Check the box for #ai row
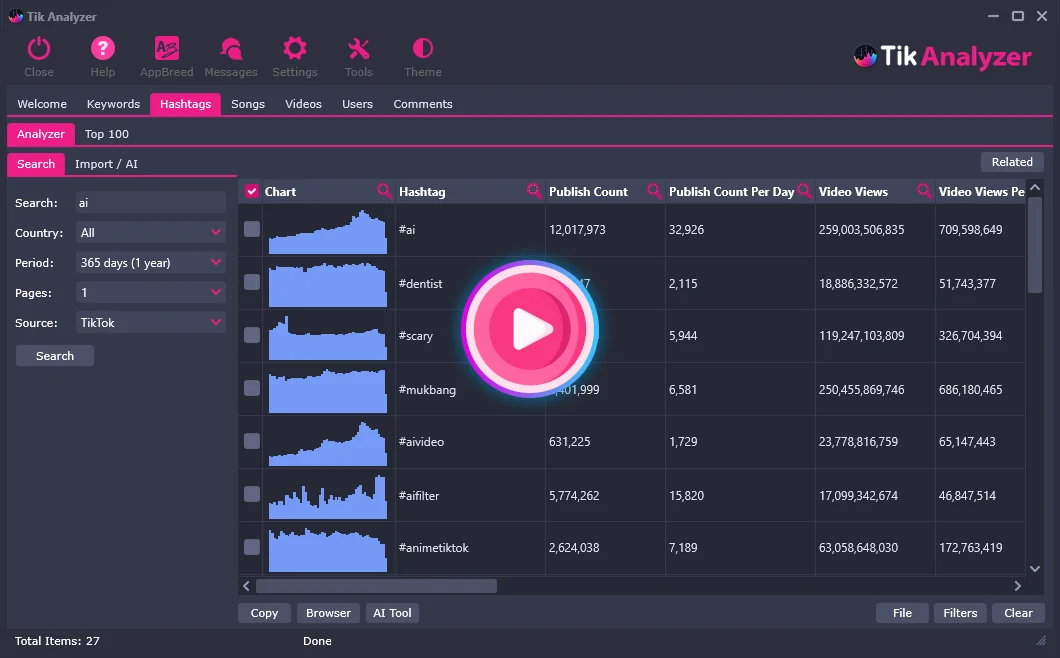 252,230
